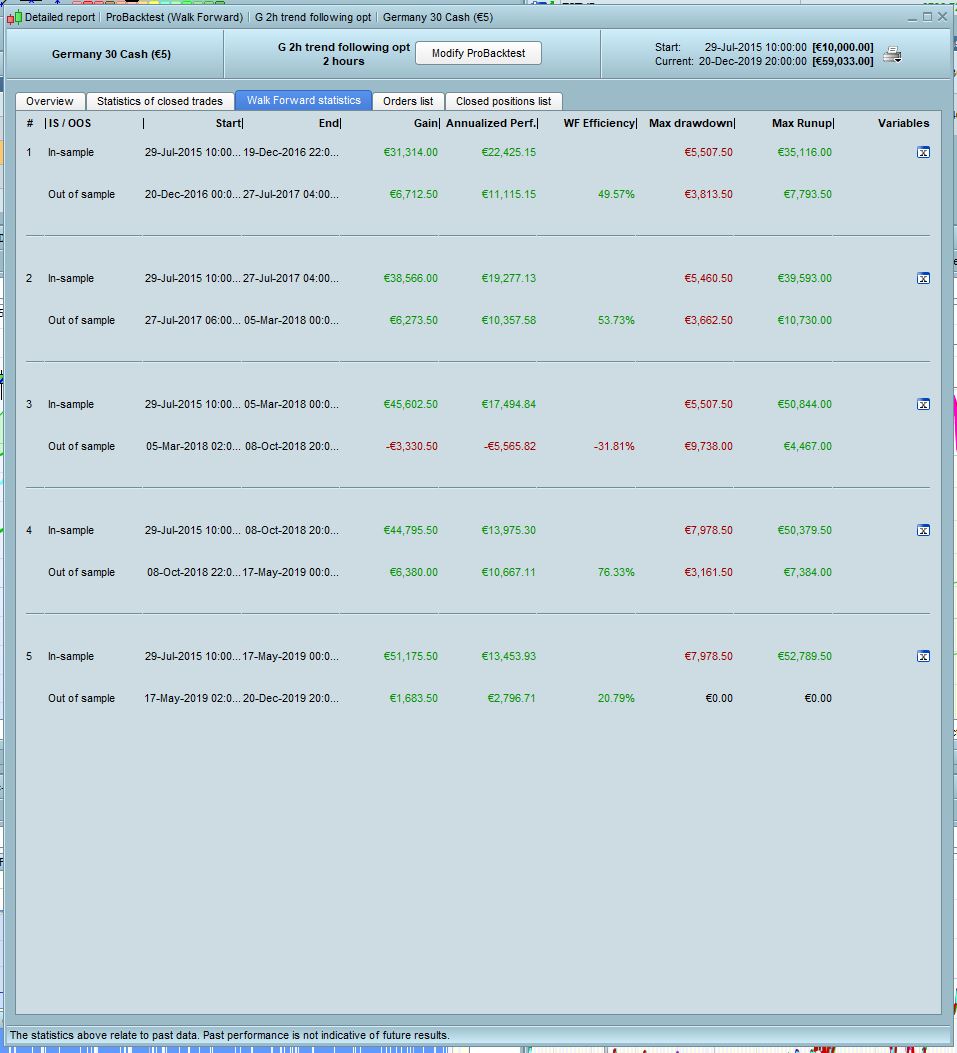Close the Detailed report window
Image resolution: width=957 pixels, height=1053 pixels.
pyautogui.click(x=942, y=17)
